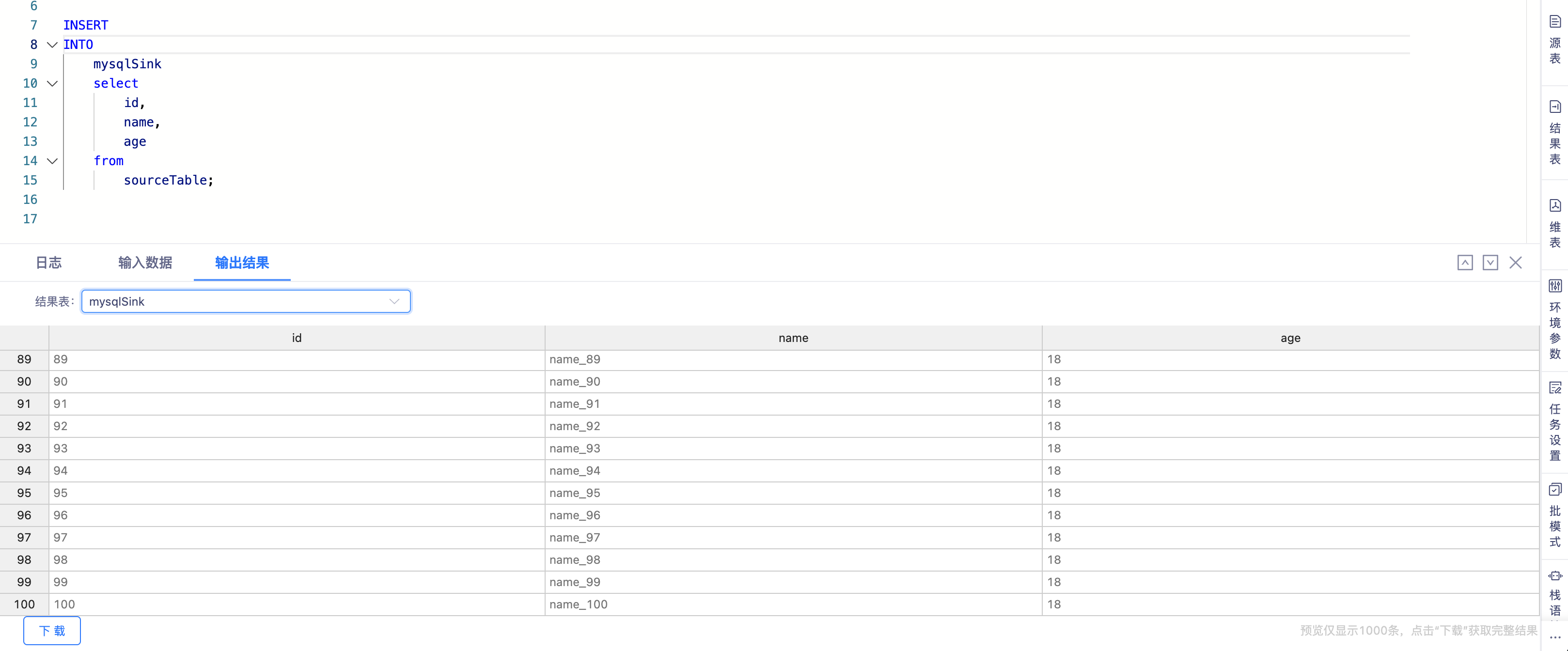Click the 栈语 sidebar icon
The width and height of the screenshot is (1568, 651).
1554,575
